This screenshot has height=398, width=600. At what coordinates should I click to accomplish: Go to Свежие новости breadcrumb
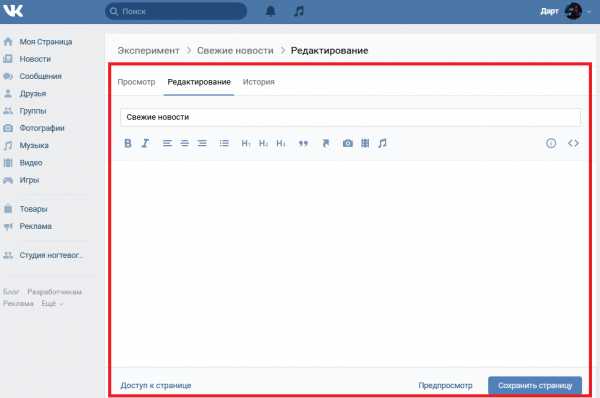(235, 51)
